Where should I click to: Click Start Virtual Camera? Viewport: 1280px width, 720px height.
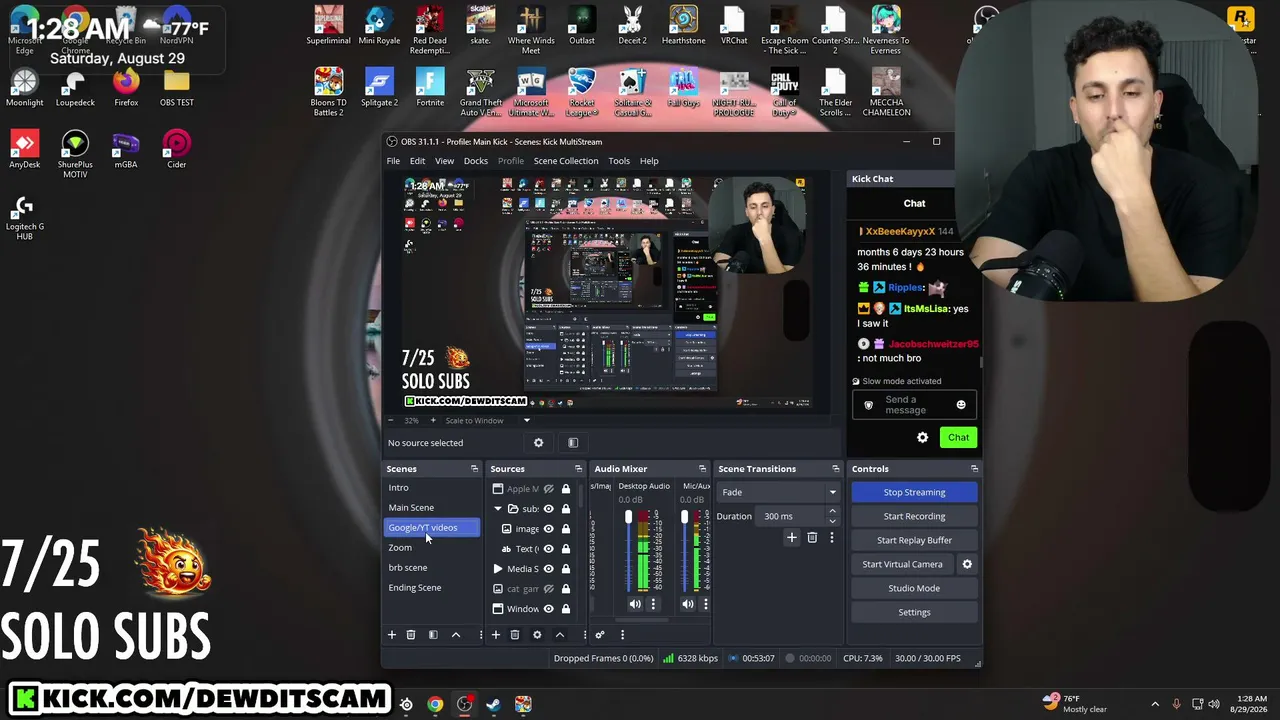[x=902, y=564]
